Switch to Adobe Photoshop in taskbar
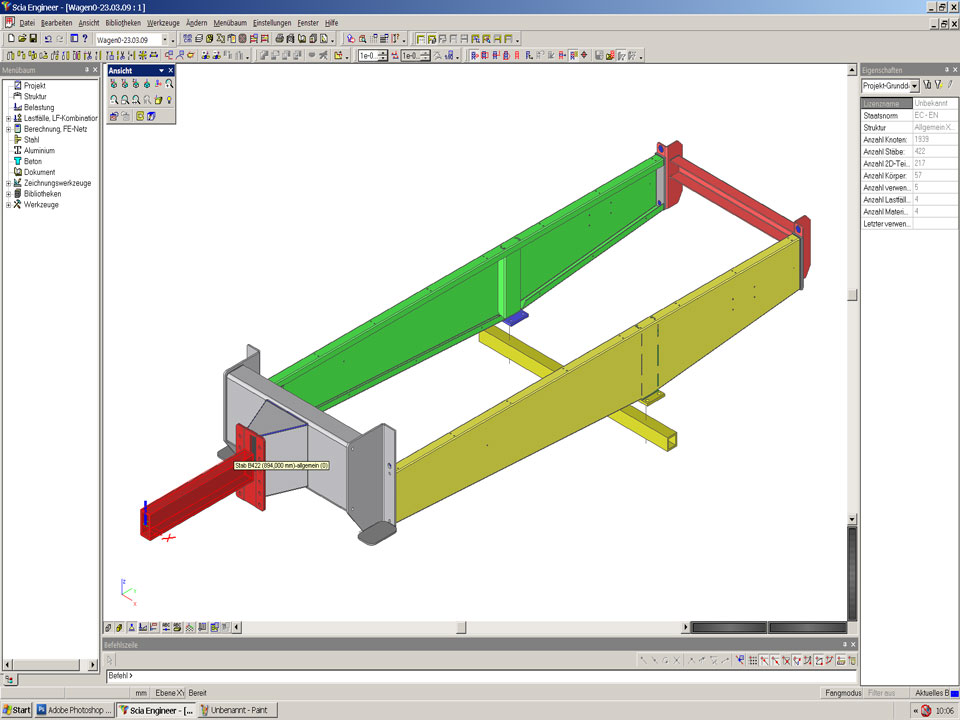 [x=75, y=710]
